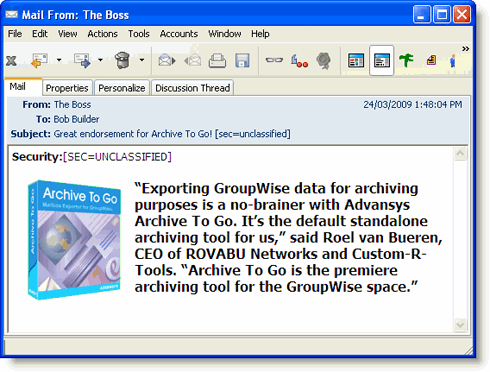Click the small purple and yellow document icon
This screenshot has width=490, height=372.
point(432,60)
